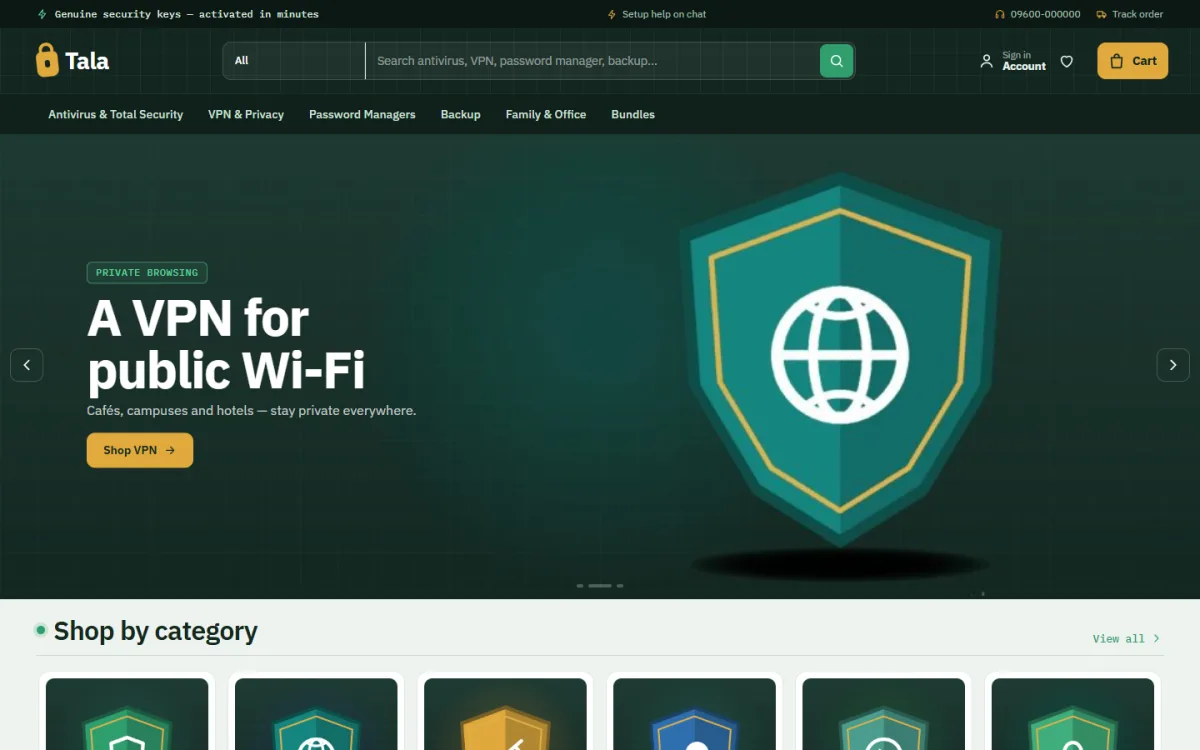Click the green magnifier search button
The image size is (1200, 750).
836,60
